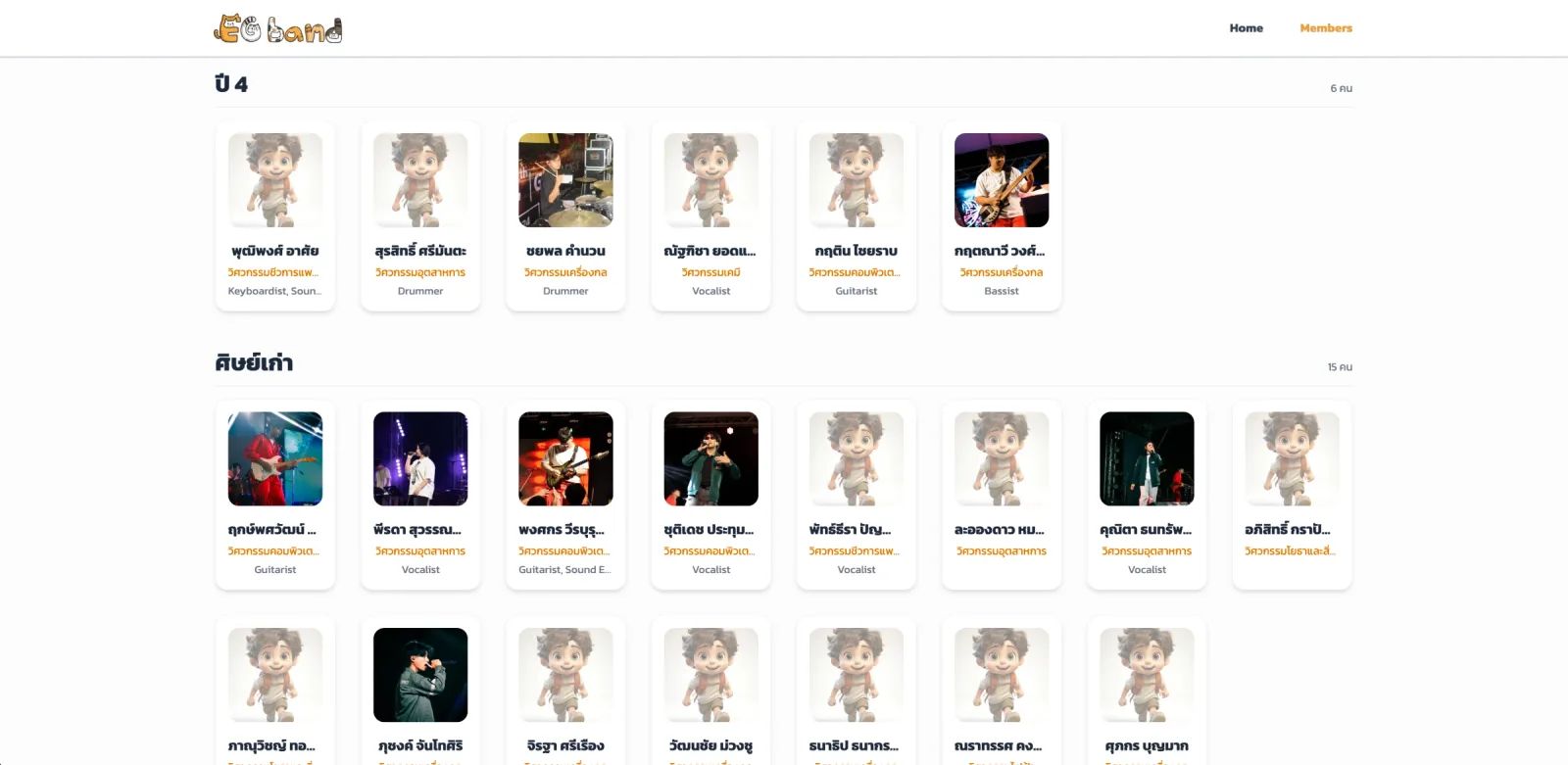Click 'Keyboardist, Soun...' role text

pyautogui.click(x=275, y=291)
